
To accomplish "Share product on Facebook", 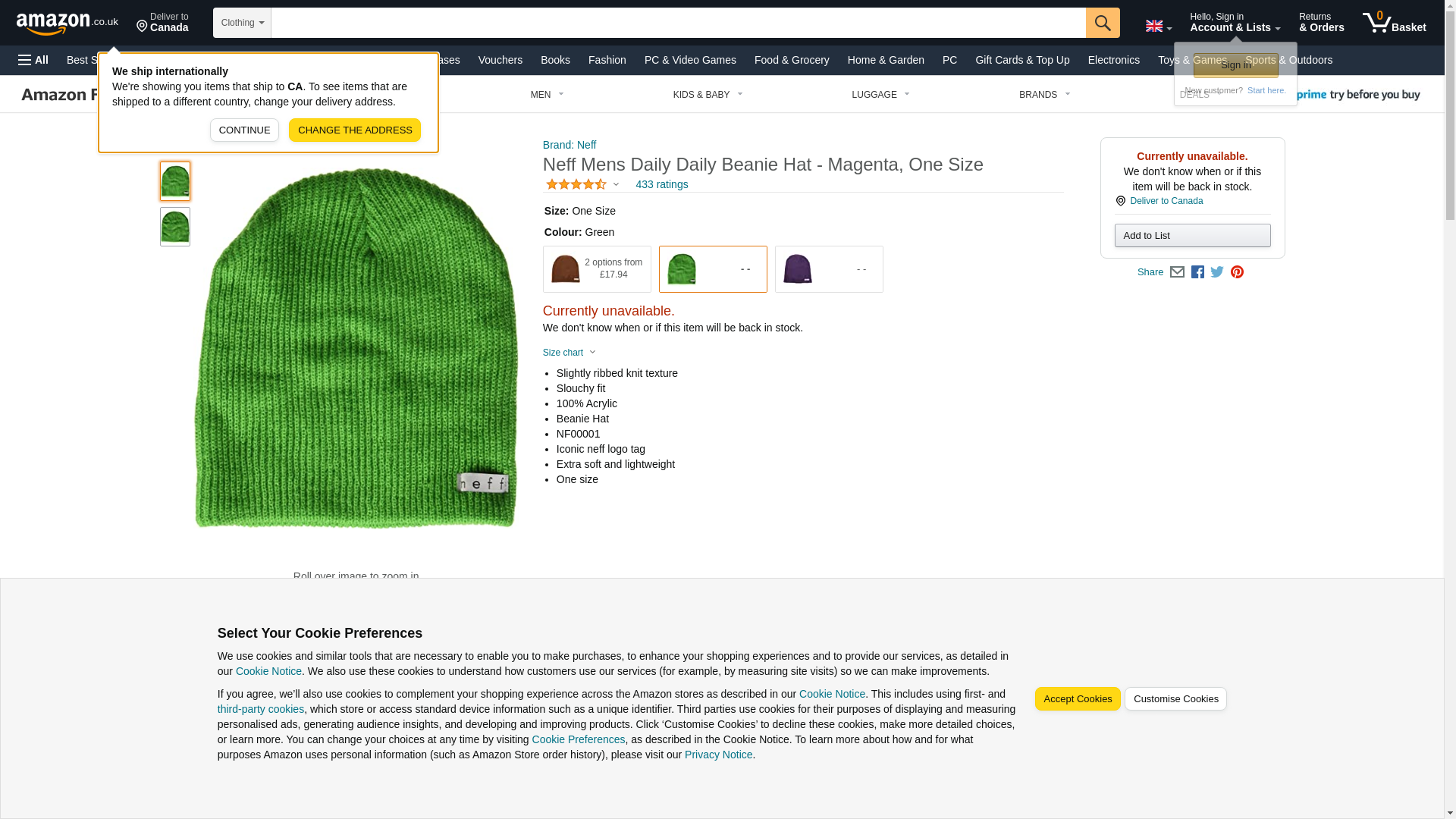I will [1197, 272].
